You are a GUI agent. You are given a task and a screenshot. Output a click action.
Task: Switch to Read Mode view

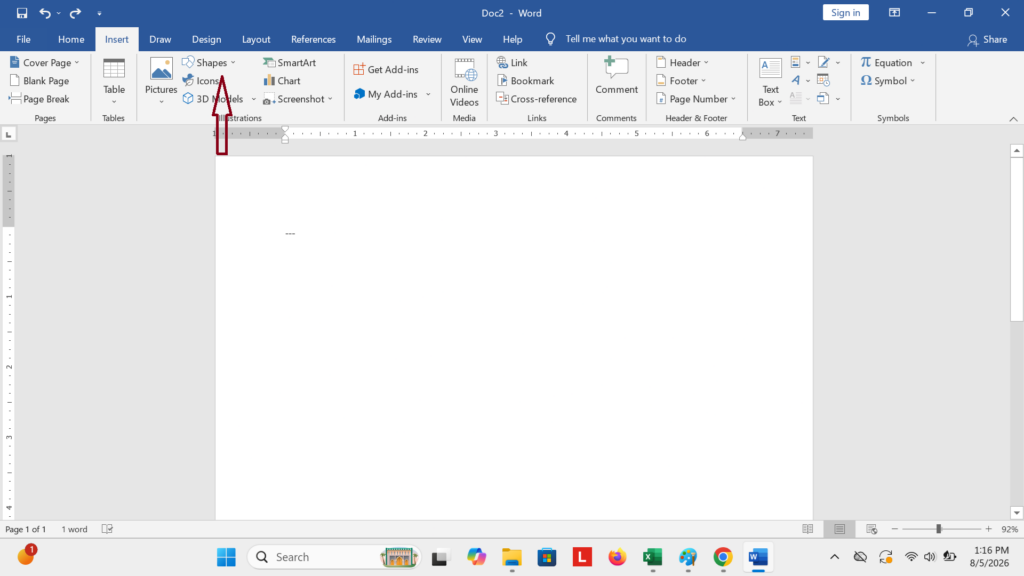pyautogui.click(x=808, y=529)
